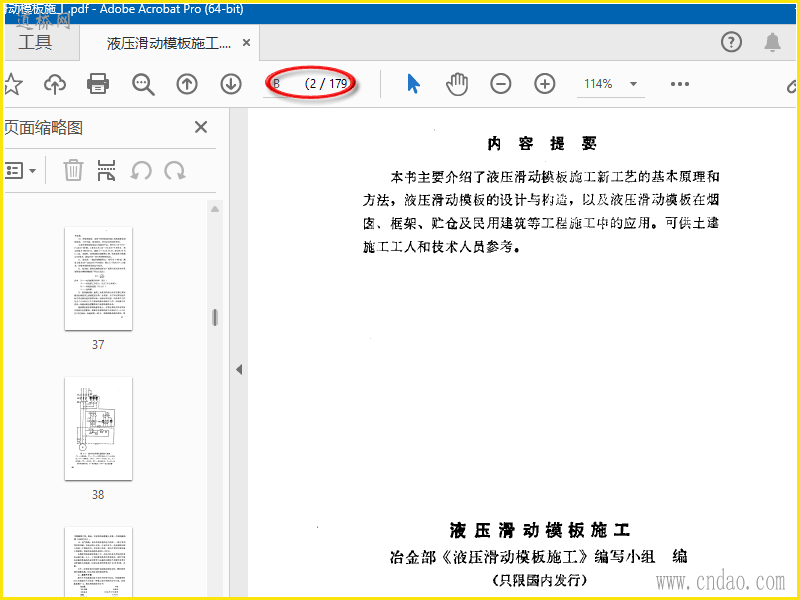
Task: Open the thumbnail panel options dropdown
Action: click(x=20, y=170)
